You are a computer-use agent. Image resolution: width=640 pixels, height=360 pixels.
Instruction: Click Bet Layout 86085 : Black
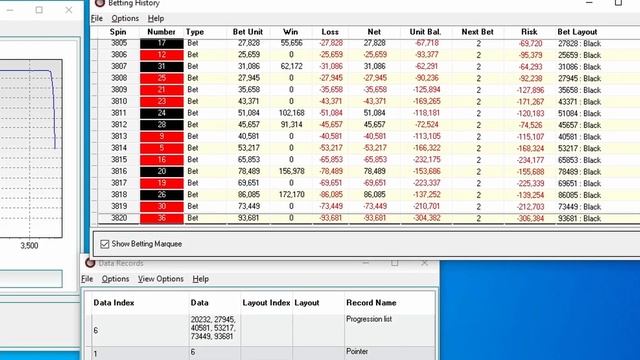click(x=580, y=195)
